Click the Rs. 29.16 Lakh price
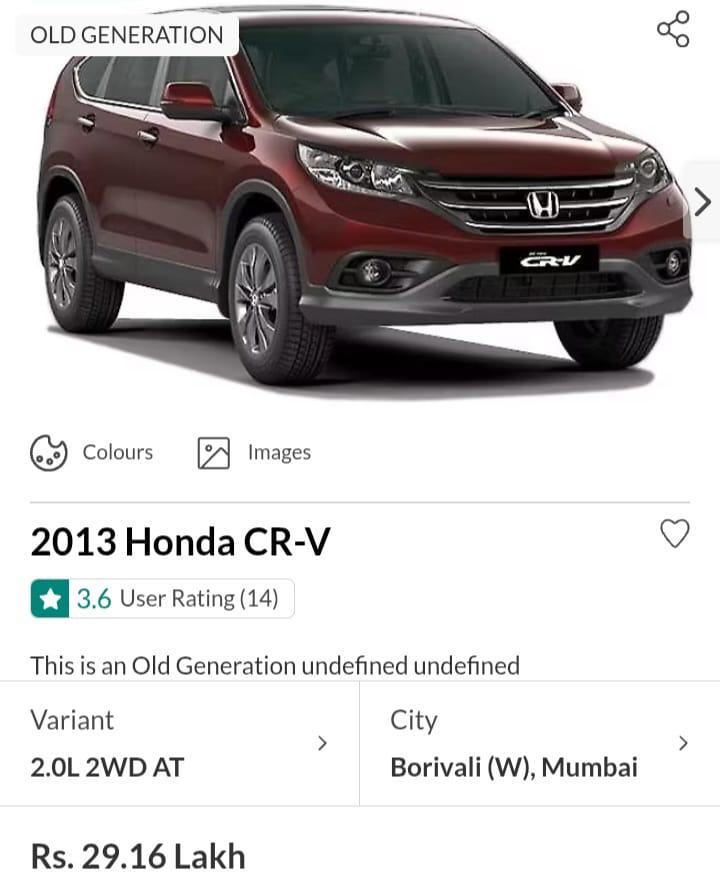 click(138, 856)
